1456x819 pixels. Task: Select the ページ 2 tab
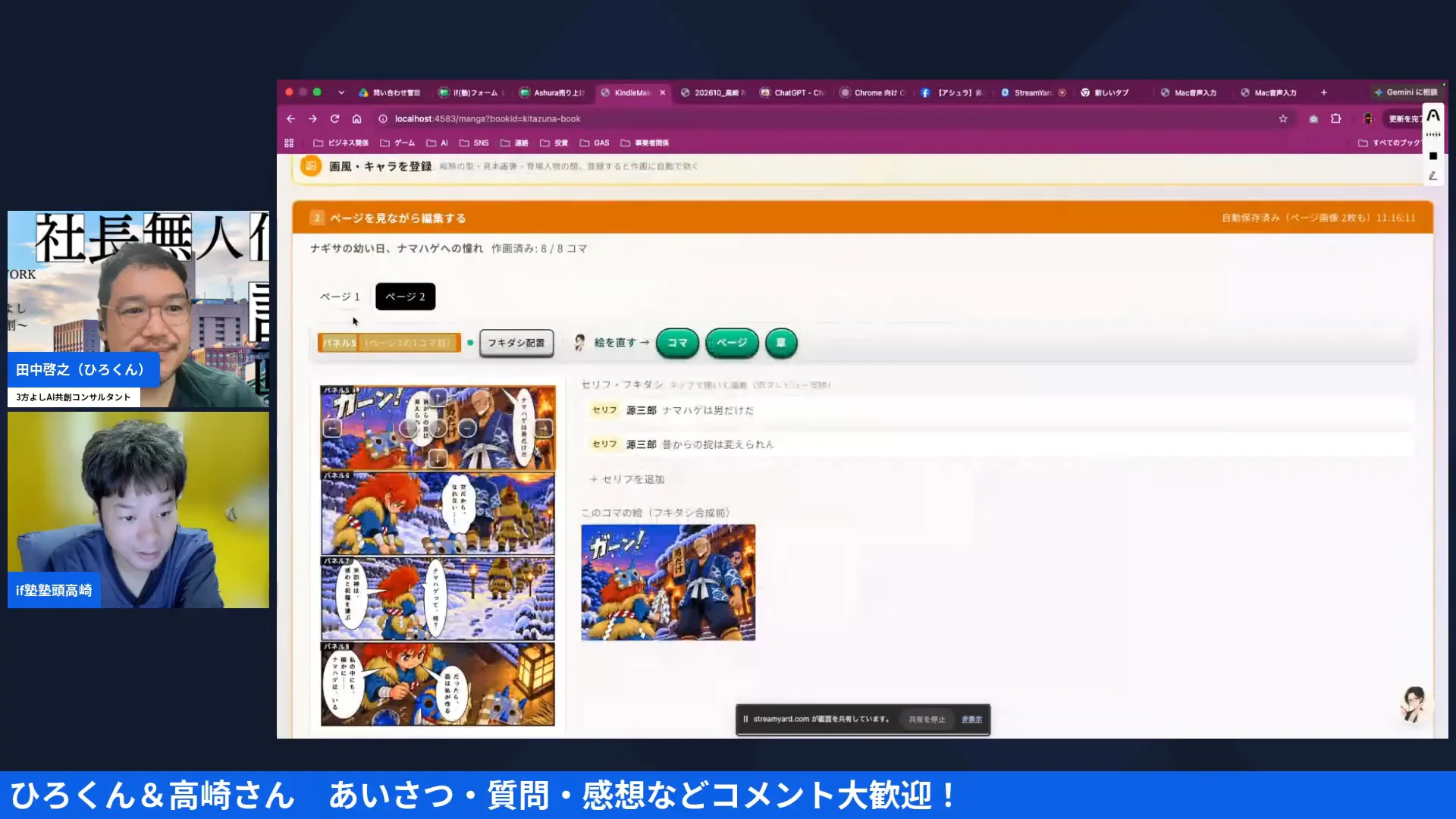click(405, 297)
